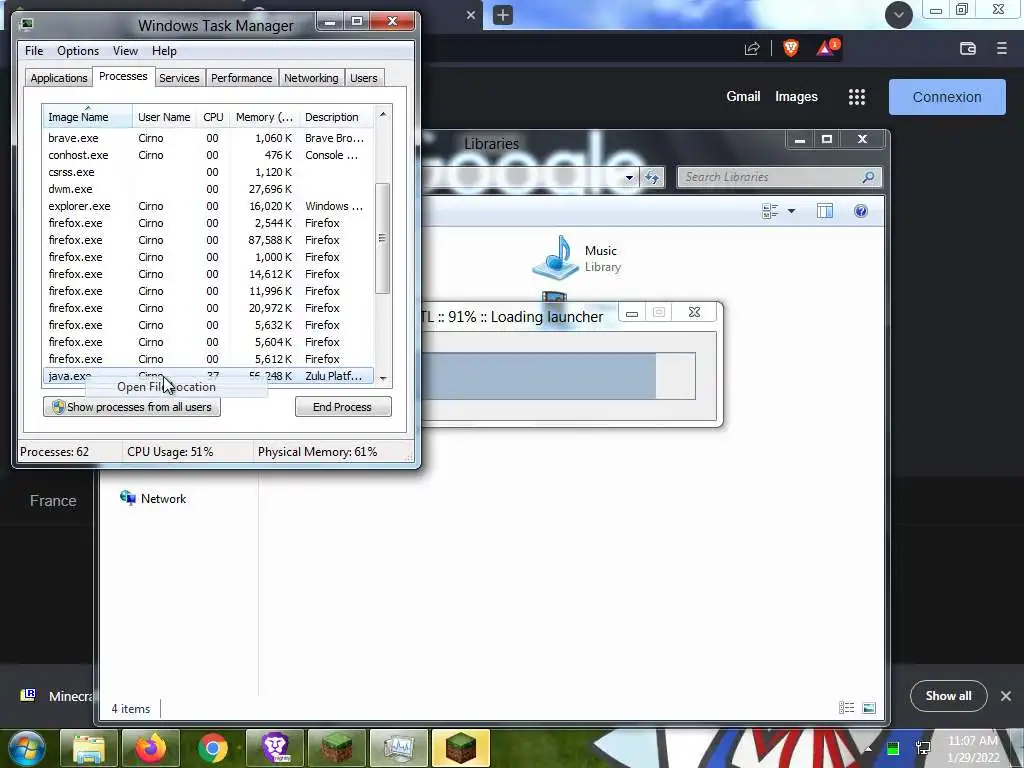The width and height of the screenshot is (1024, 768).
Task: Click the launcher loading progress bar
Action: pyautogui.click(x=559, y=376)
